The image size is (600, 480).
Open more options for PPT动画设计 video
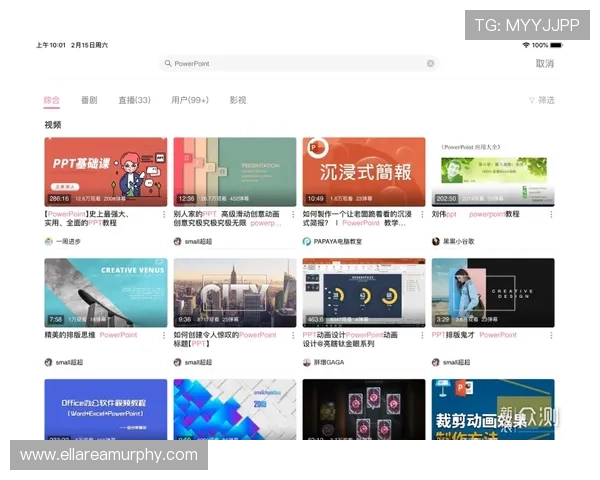tap(422, 335)
